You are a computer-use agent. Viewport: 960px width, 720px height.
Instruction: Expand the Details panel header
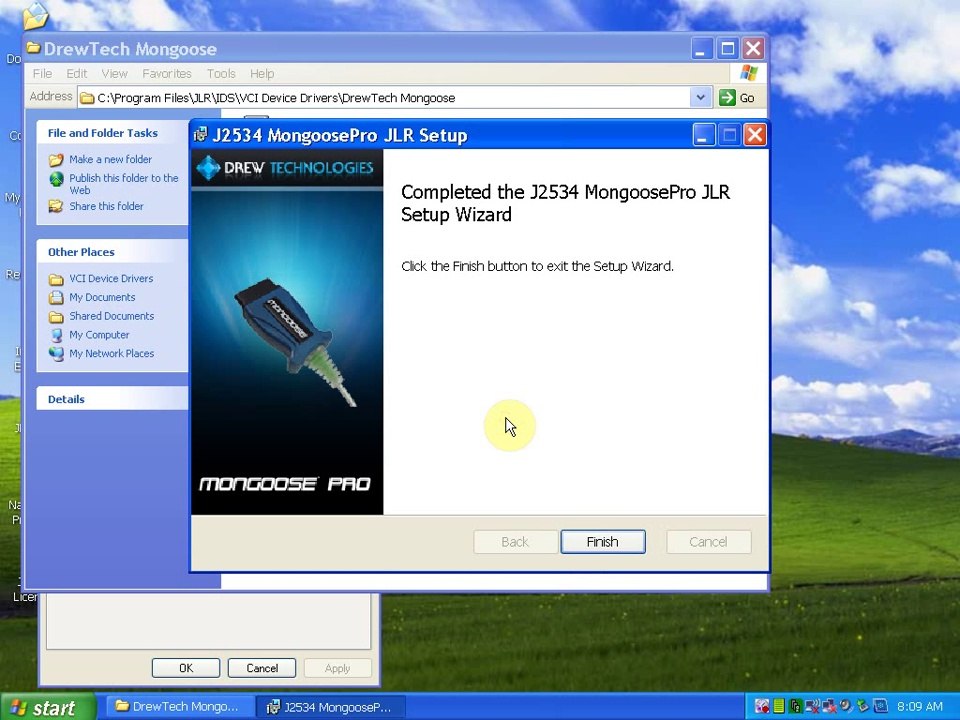[112, 399]
